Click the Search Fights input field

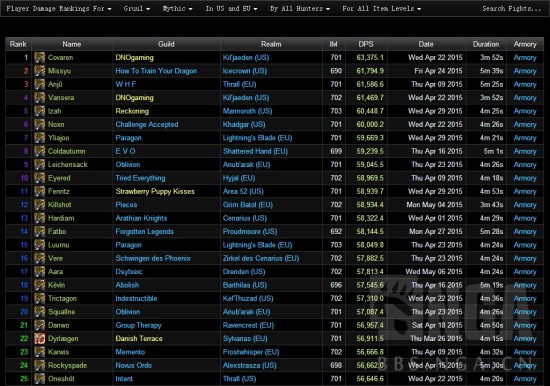pyautogui.click(x=511, y=8)
